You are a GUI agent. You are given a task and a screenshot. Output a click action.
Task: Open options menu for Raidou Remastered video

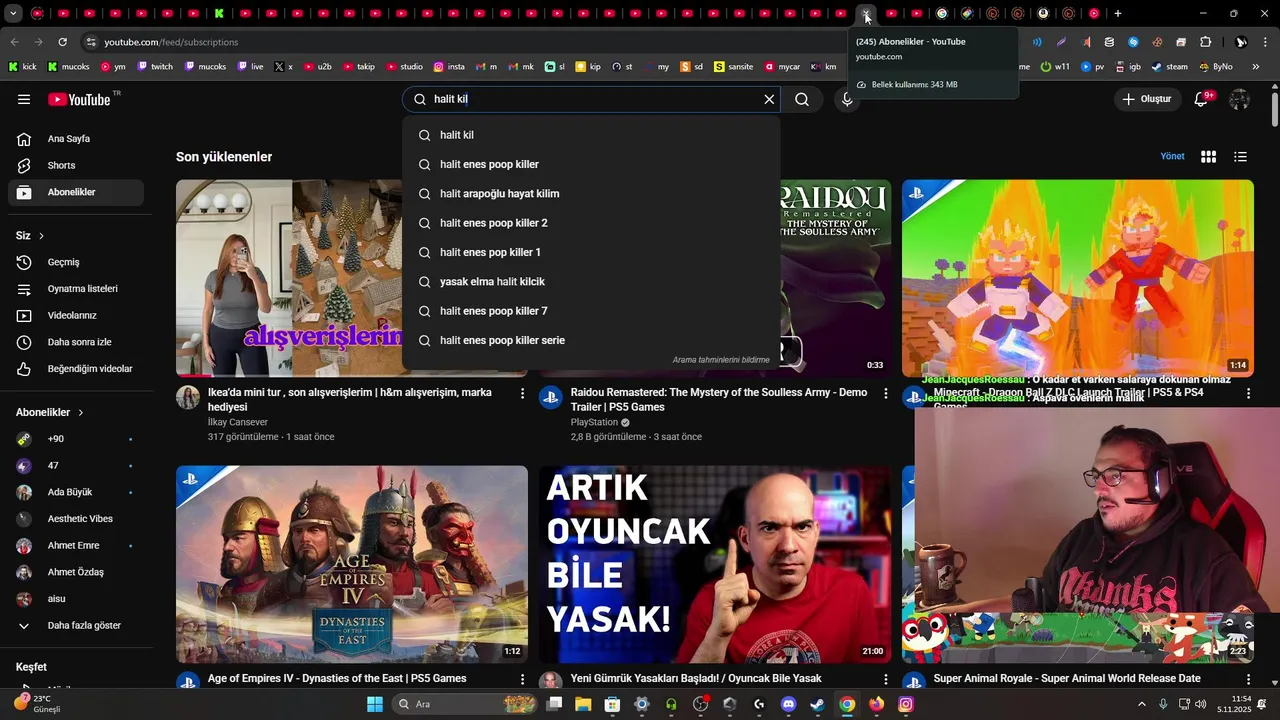coord(885,394)
